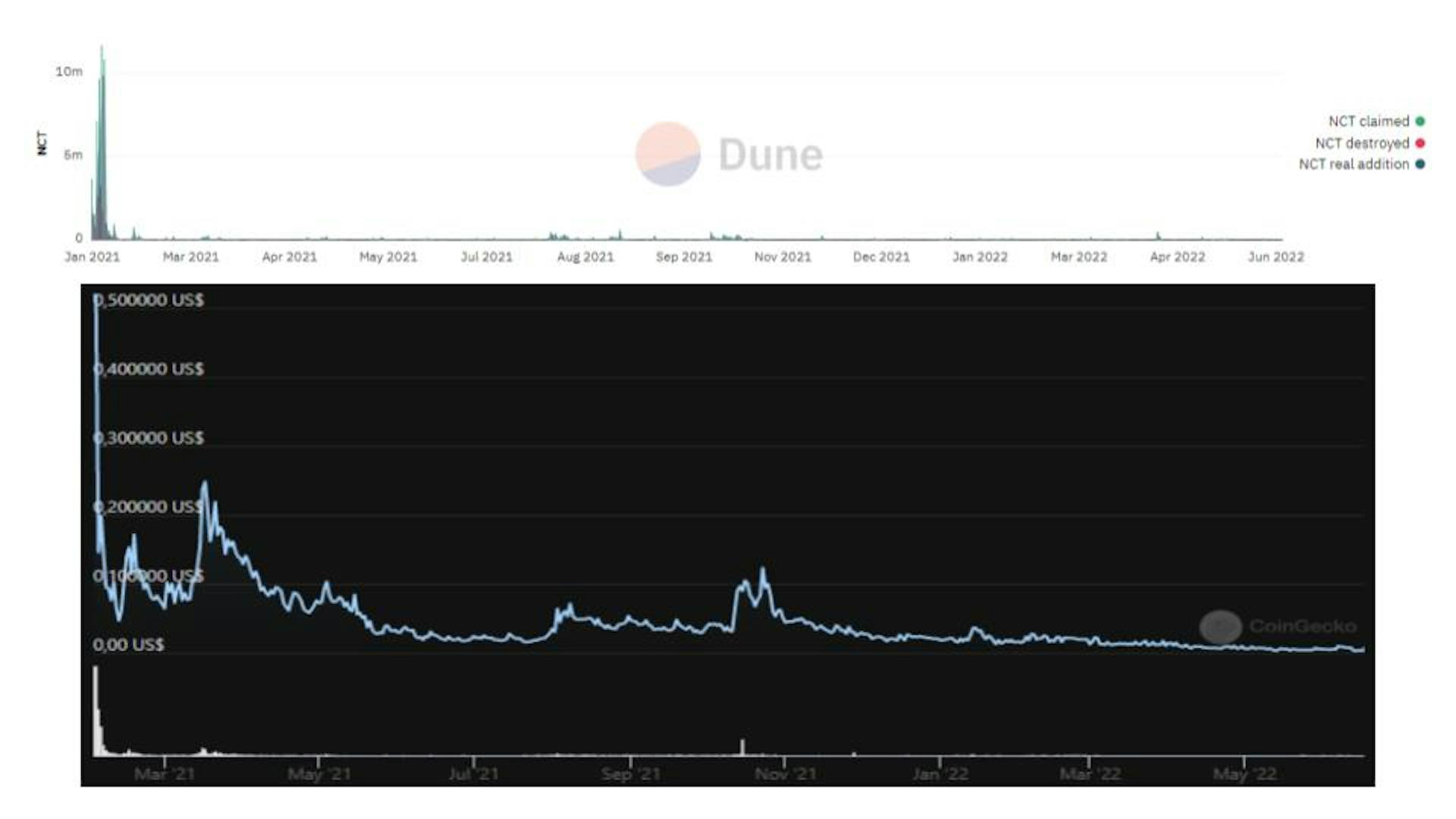This screenshot has width=1456, height=819.
Task: Click the Nov 2021 x-axis label
Action: click(783, 257)
